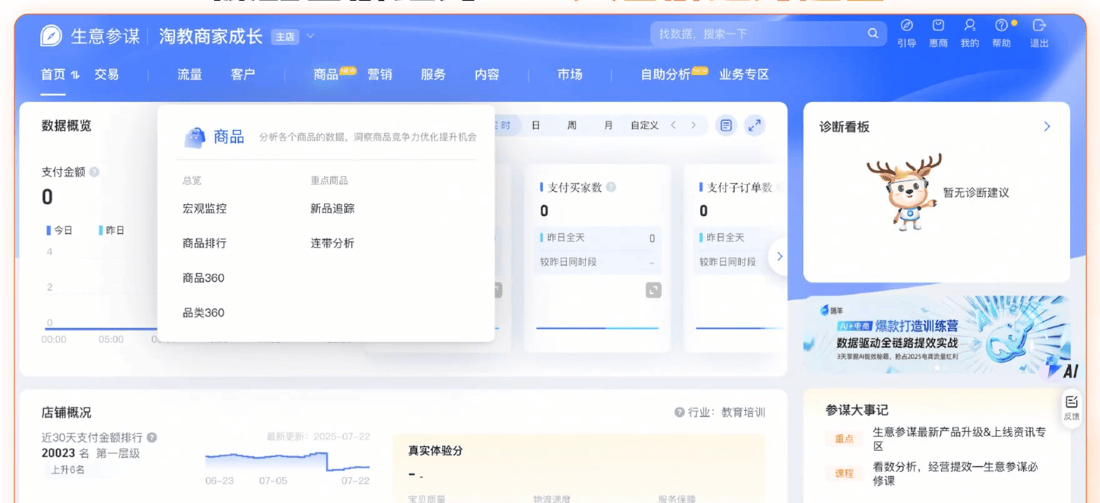Screen dimensions: 1100x503
Task: Click the help icon next to 近30天支付金额排行
Action: click(152, 438)
